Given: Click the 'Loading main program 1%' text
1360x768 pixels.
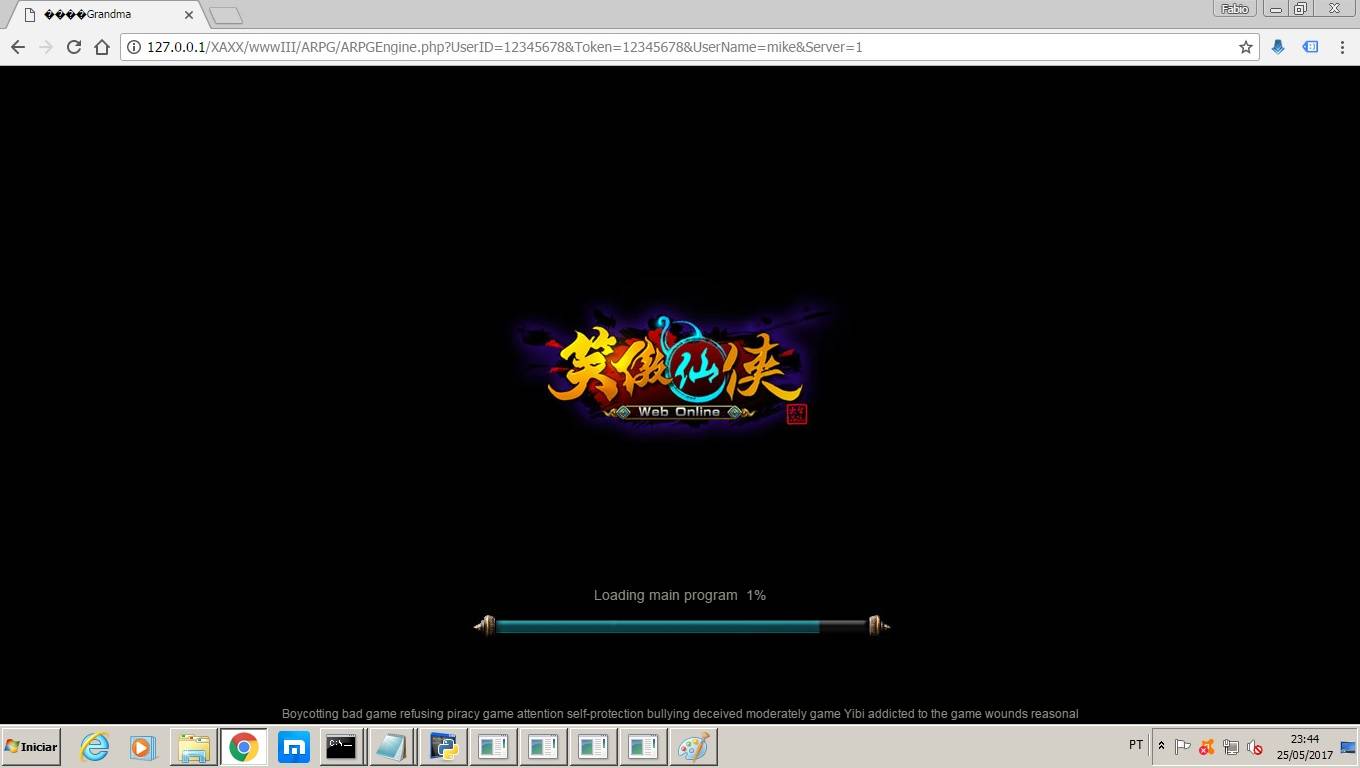Looking at the screenshot, I should click(x=680, y=595).
